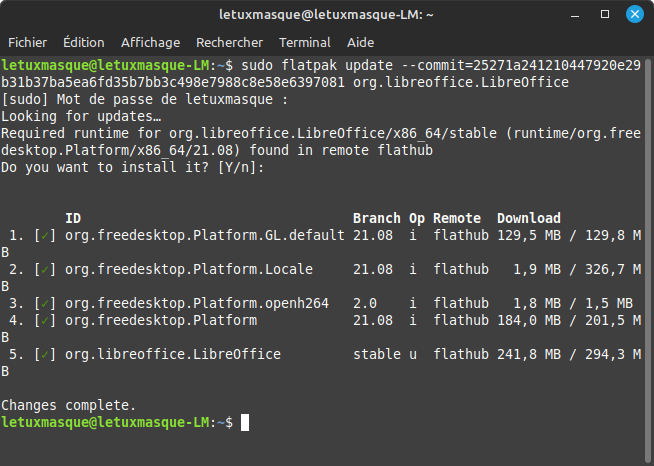Click the terminal vertical scrollbar
654x466 pixels.
click(x=648, y=261)
